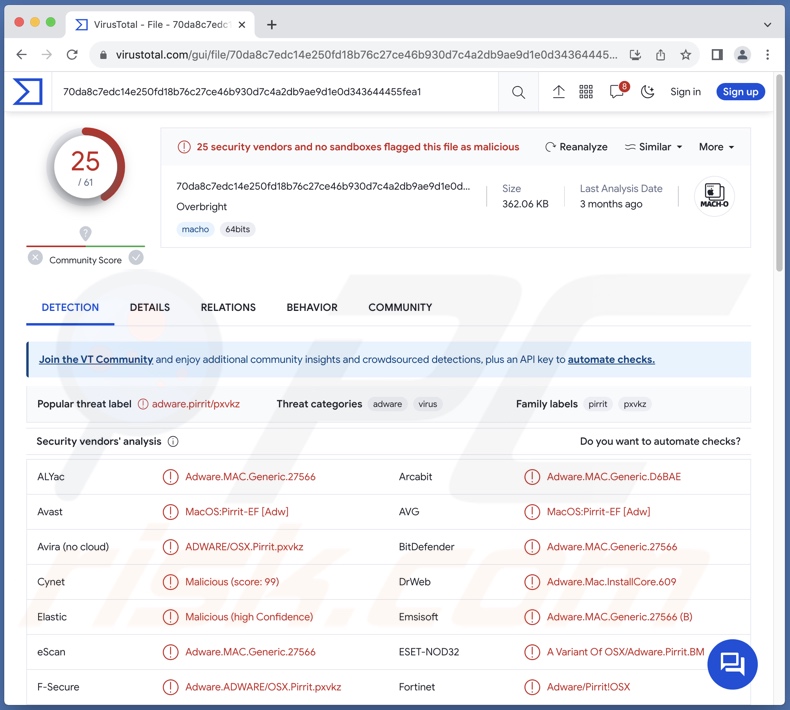Viewport: 790px width, 710px height.
Task: Open Chrome three-dot menu
Action: [767, 54]
